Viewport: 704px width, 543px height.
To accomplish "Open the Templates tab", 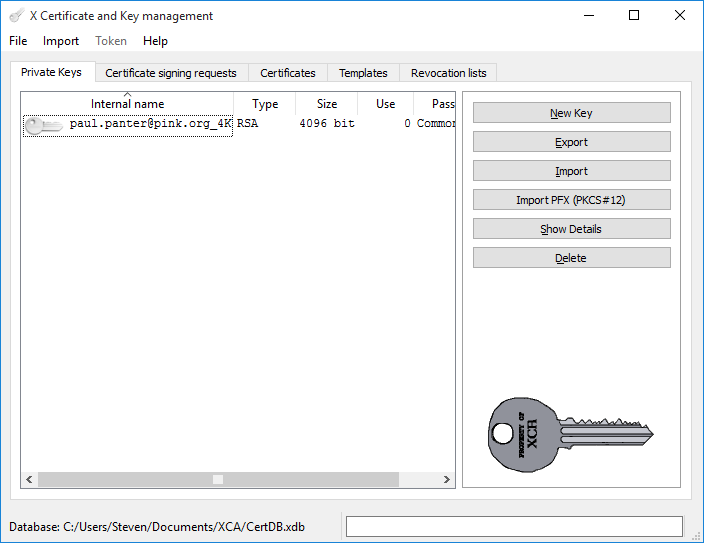I will coord(363,73).
